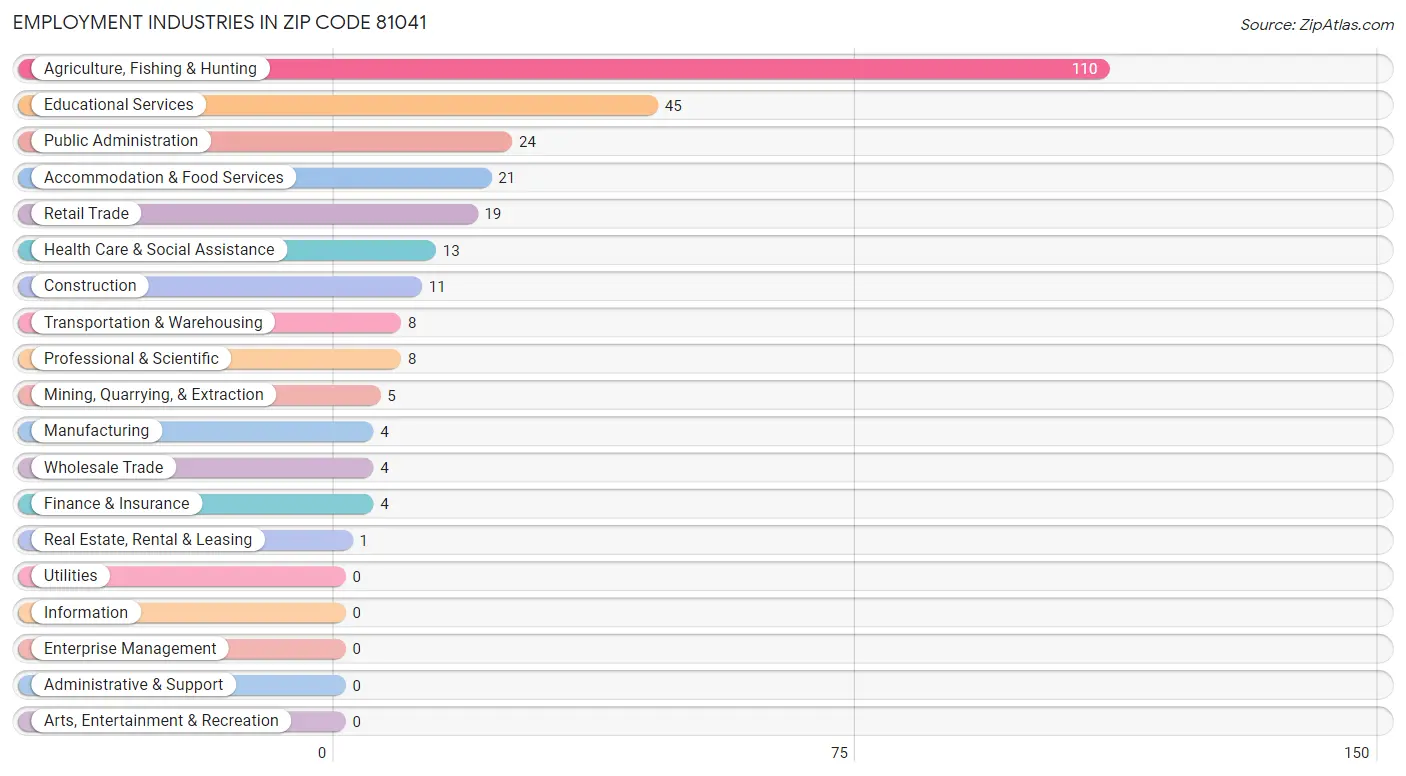This screenshot has height=776, width=1406.
Task: Click the Wholesale Trade label
Action: tap(103, 467)
